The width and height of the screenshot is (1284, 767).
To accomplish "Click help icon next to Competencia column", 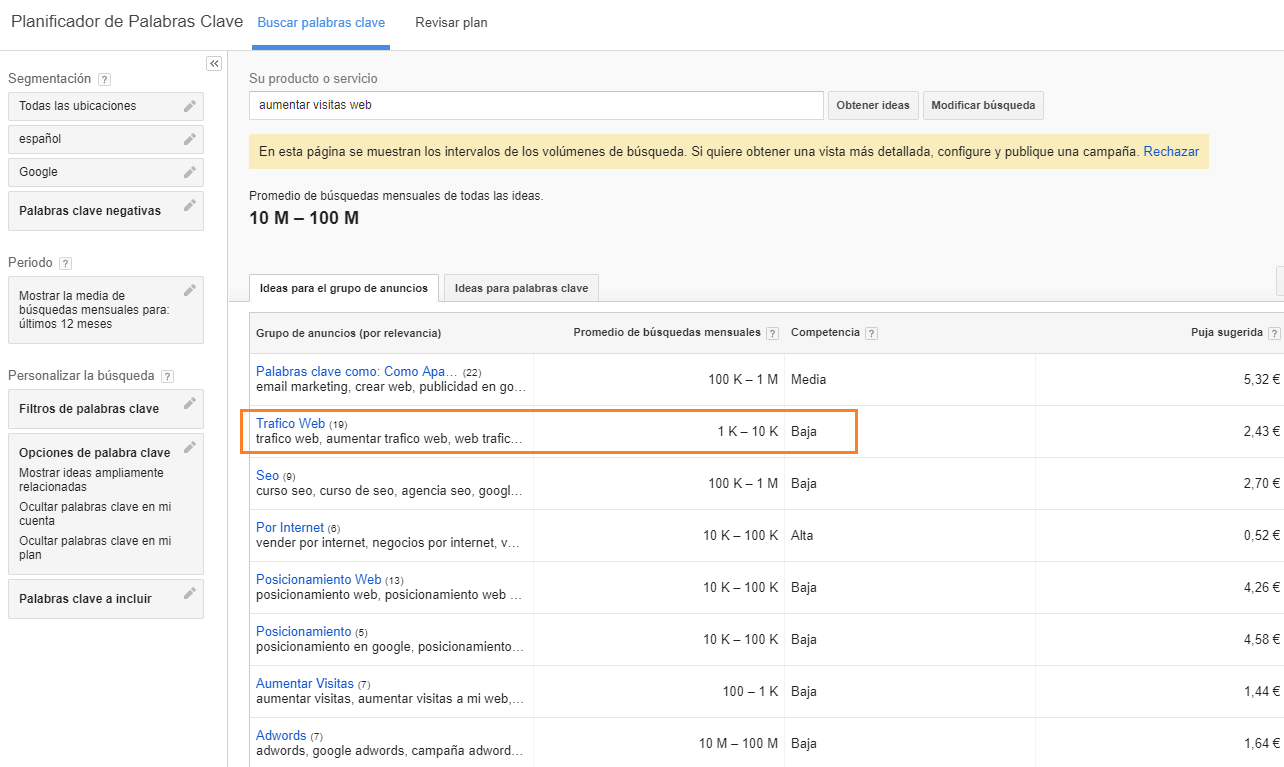I will [871, 333].
